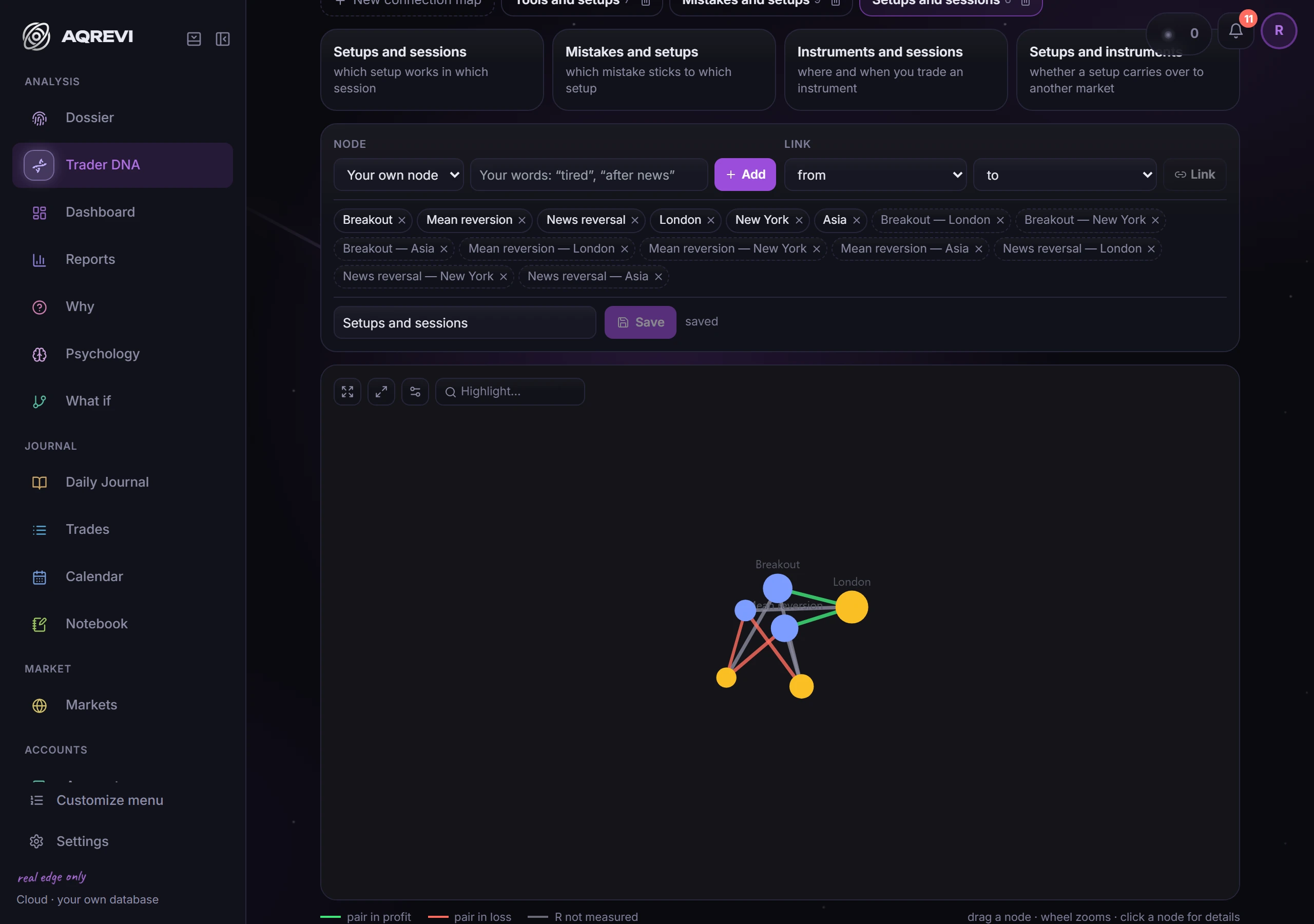Viewport: 1314px width, 924px height.
Task: Delete the News reversal — Asia link chip
Action: click(659, 277)
